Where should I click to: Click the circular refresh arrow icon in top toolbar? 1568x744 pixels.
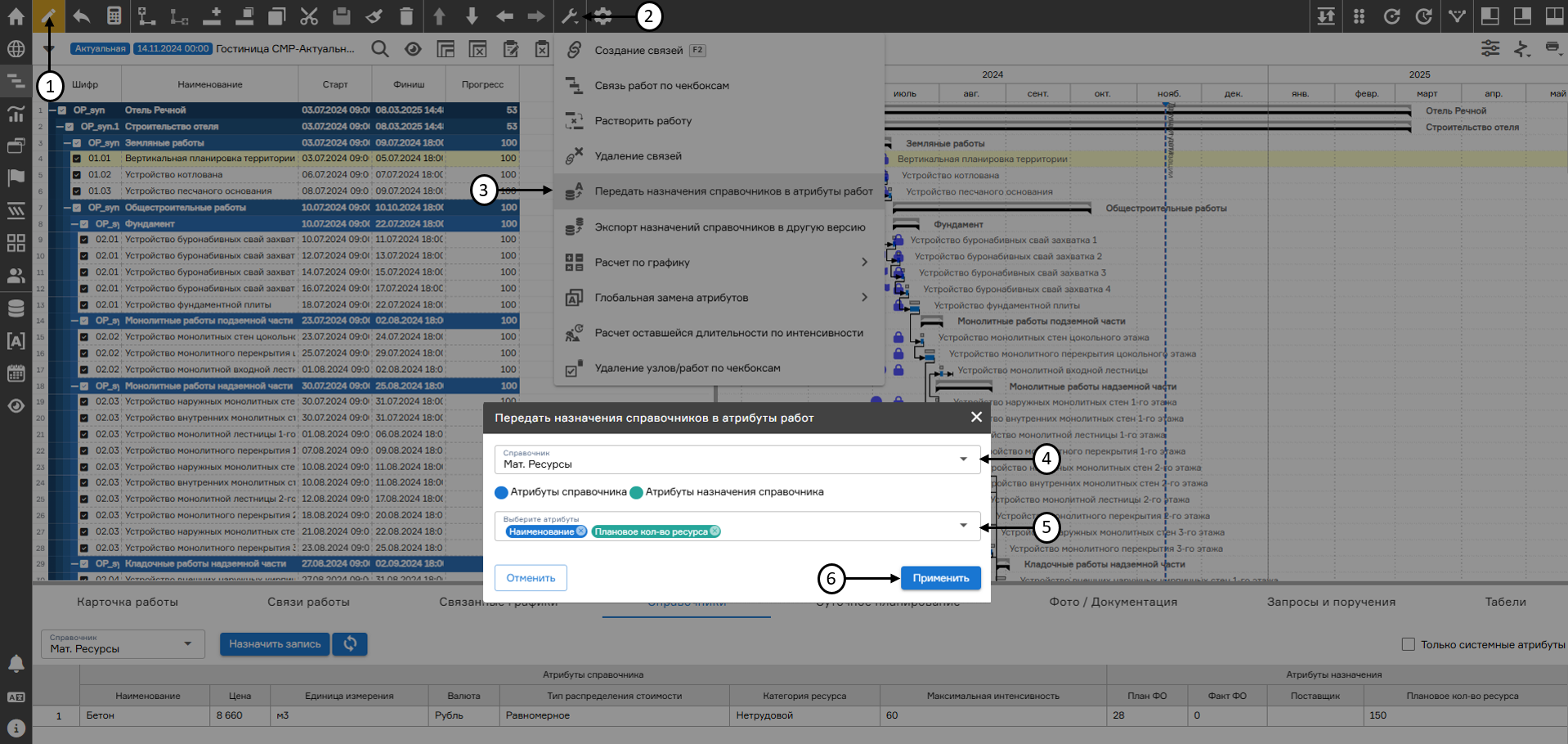tap(1391, 16)
